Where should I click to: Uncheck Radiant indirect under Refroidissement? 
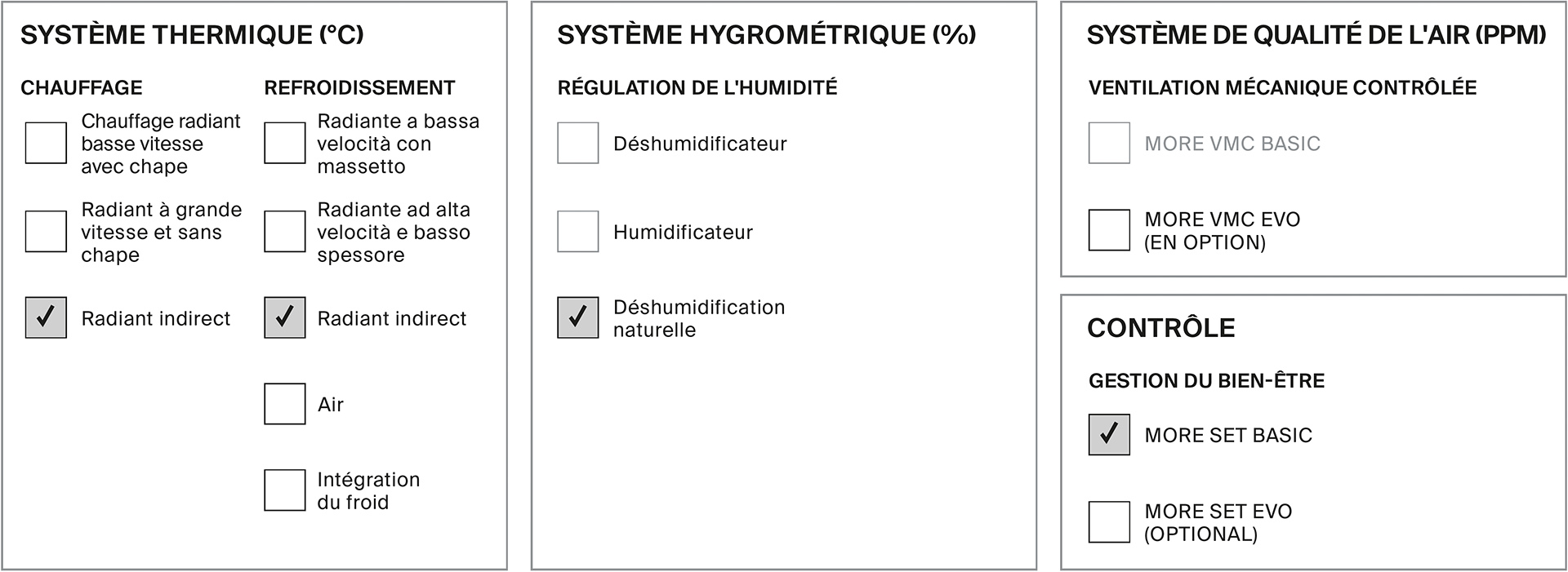[x=284, y=317]
